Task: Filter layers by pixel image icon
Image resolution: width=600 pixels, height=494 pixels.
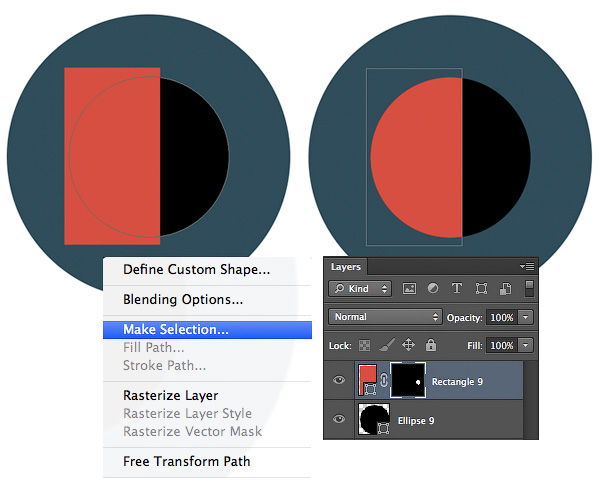Action: (x=409, y=289)
